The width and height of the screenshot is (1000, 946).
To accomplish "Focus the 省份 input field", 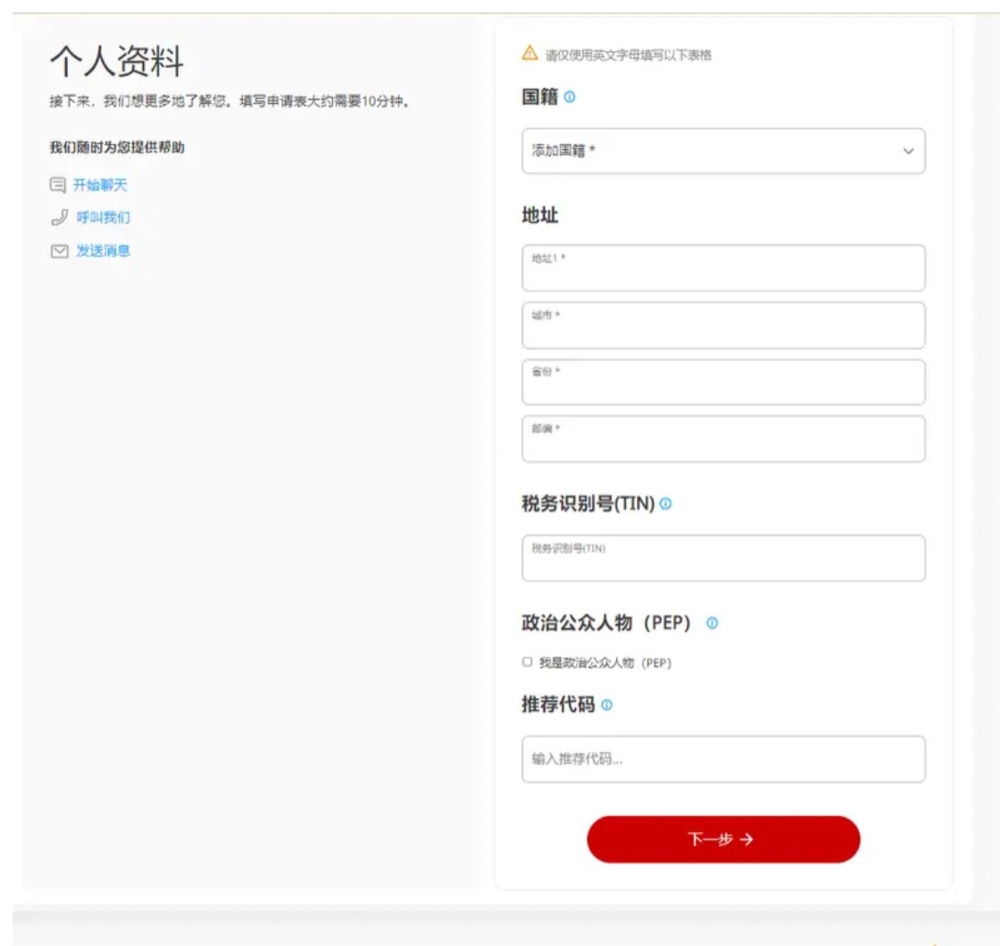I will [723, 382].
